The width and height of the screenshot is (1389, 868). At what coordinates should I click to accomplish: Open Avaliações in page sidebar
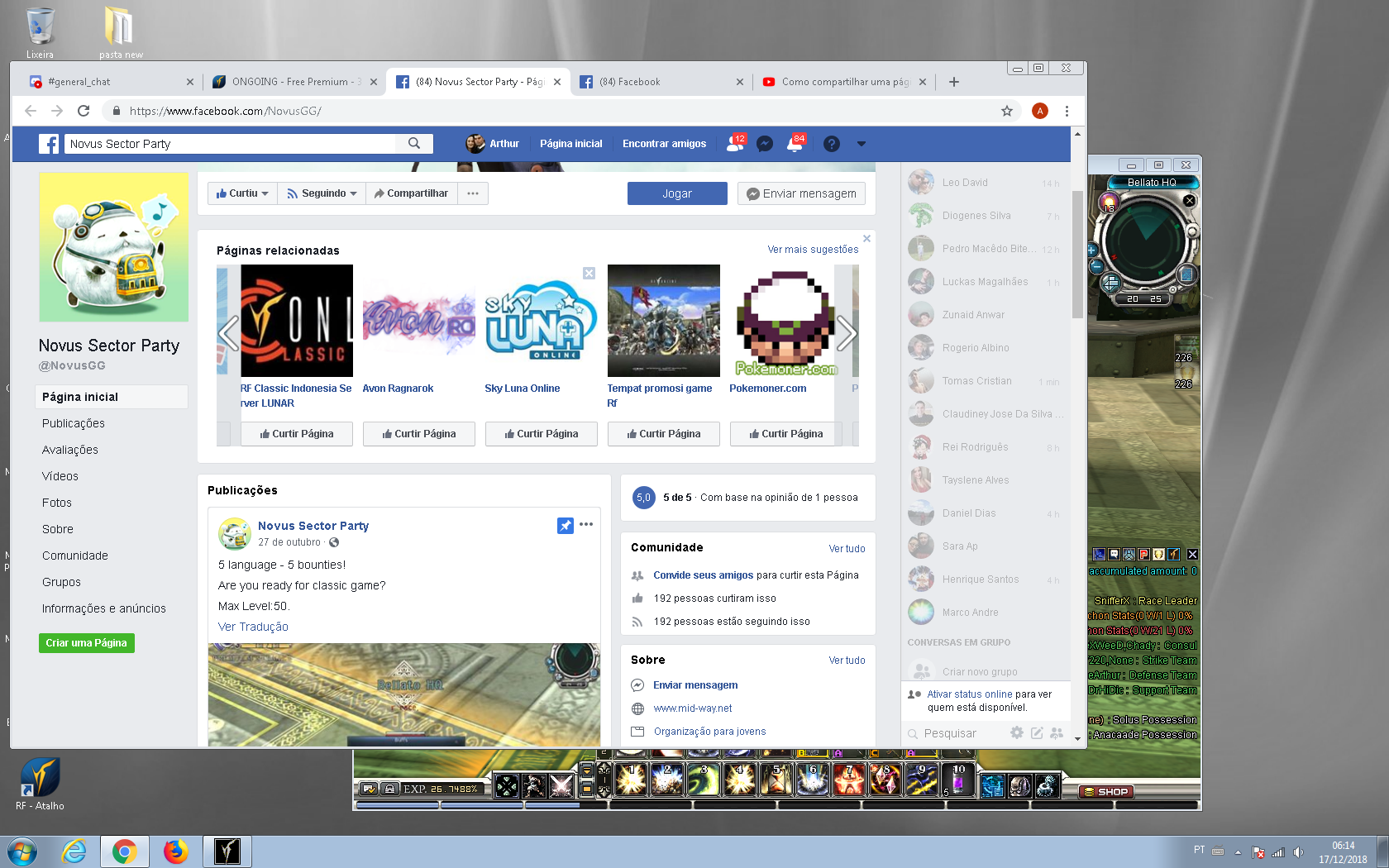[70, 450]
